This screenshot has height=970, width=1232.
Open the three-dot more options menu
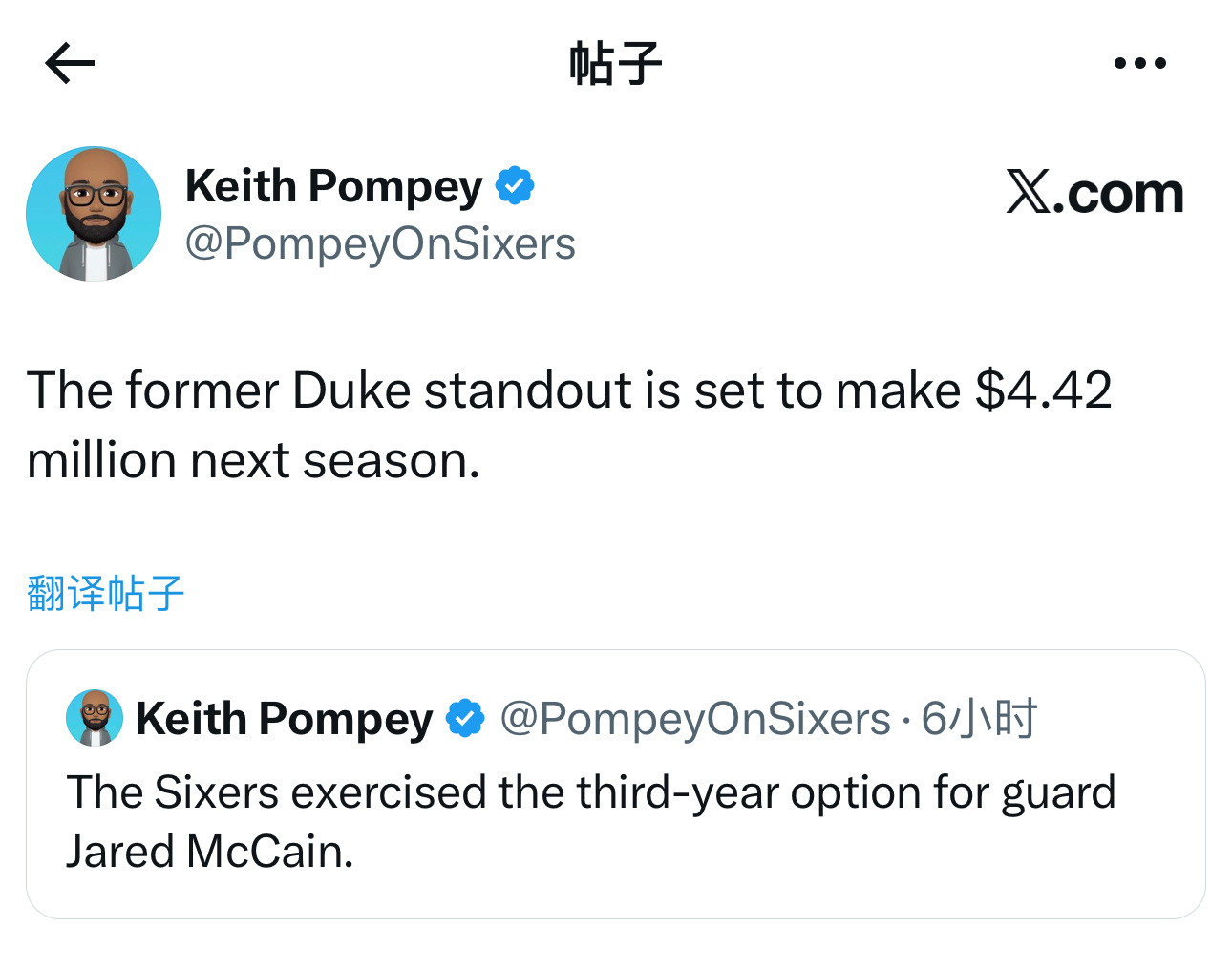[x=1139, y=64]
